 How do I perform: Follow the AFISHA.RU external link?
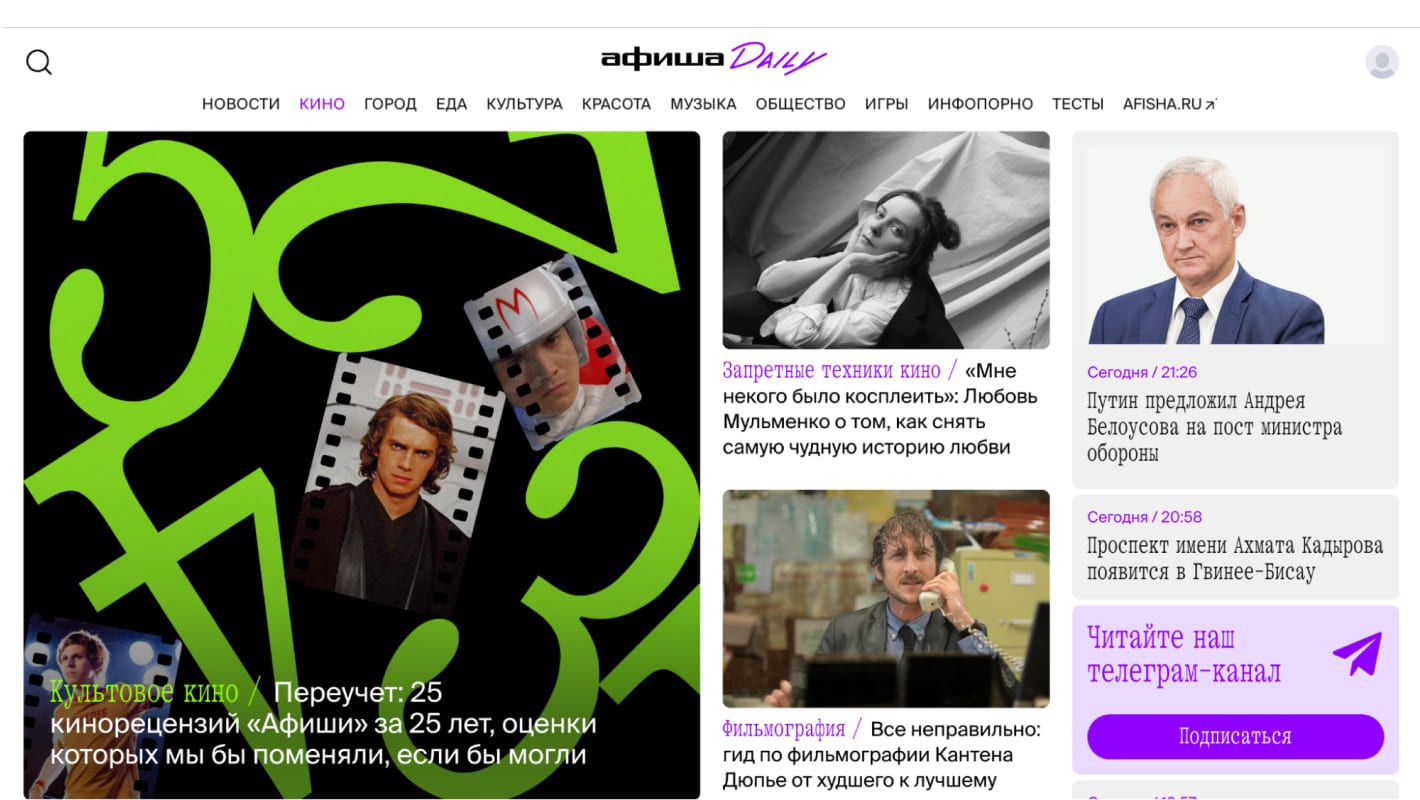1169,104
